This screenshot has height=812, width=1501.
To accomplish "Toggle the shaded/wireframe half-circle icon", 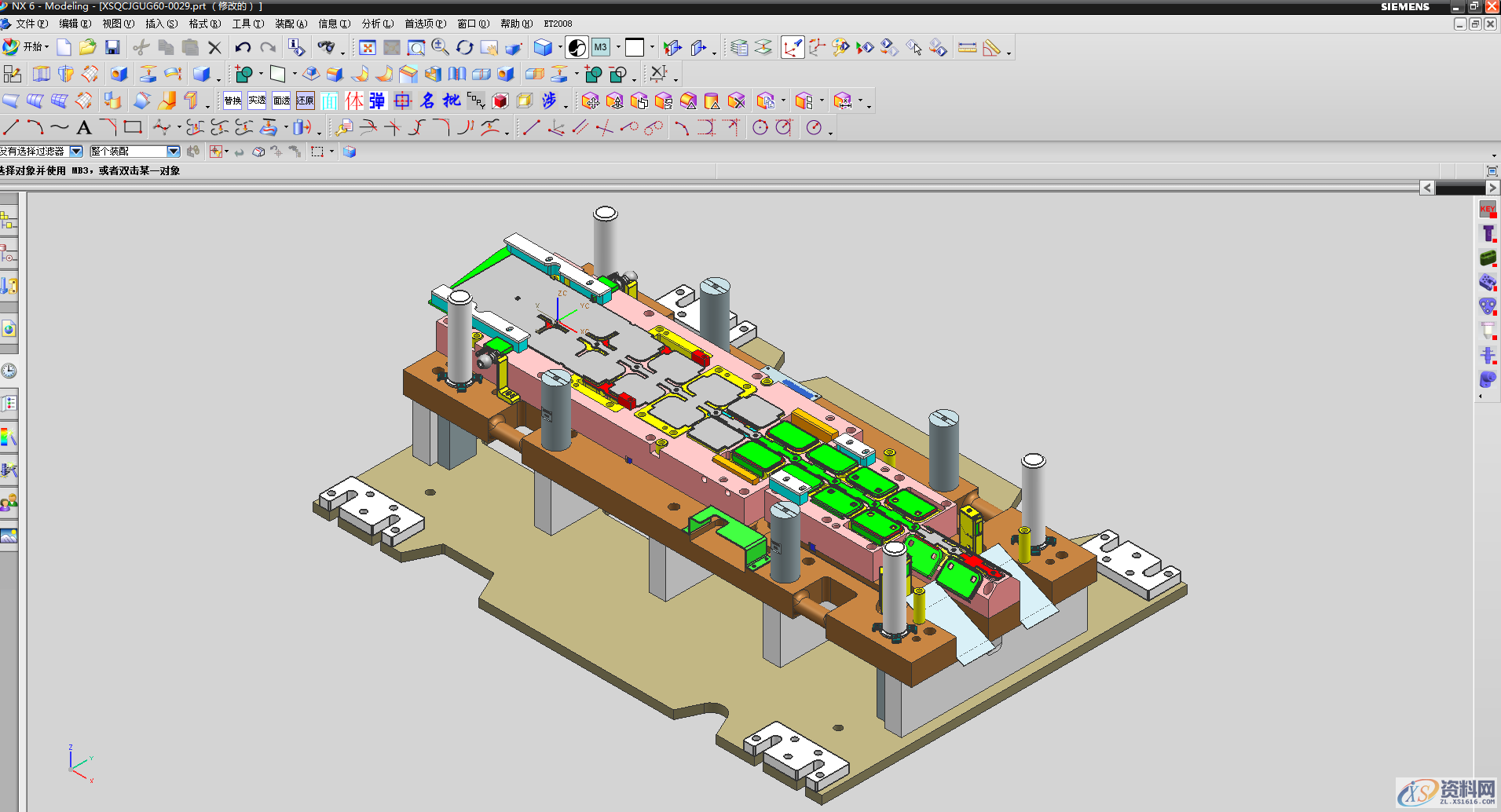I will [577, 48].
